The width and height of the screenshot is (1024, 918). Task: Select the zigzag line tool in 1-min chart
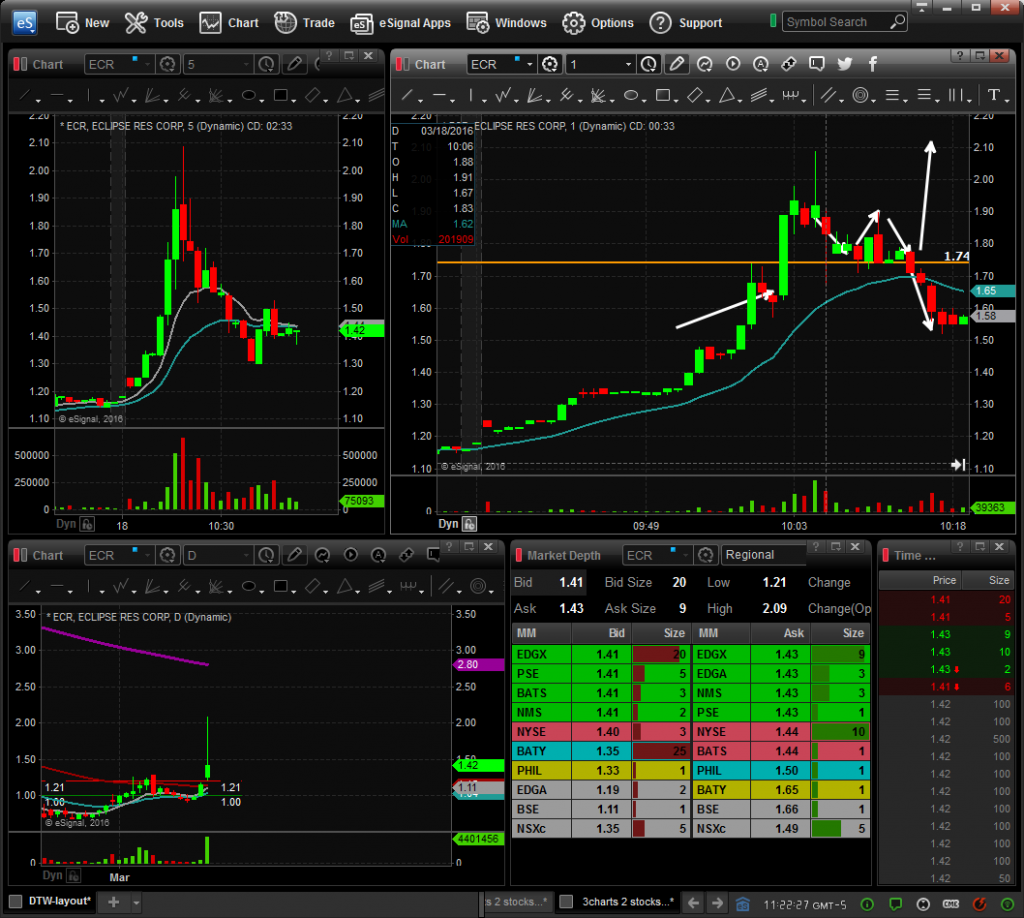point(502,96)
